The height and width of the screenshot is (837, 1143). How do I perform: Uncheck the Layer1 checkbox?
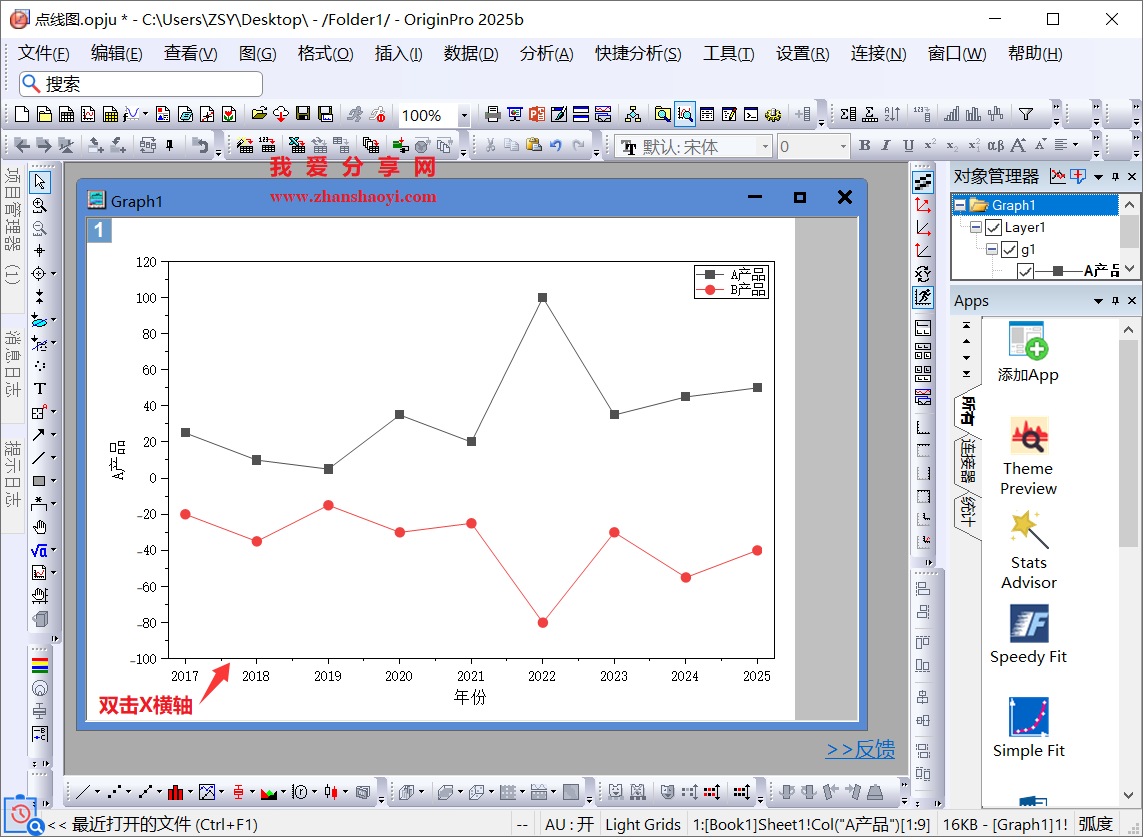pyautogui.click(x=993, y=228)
